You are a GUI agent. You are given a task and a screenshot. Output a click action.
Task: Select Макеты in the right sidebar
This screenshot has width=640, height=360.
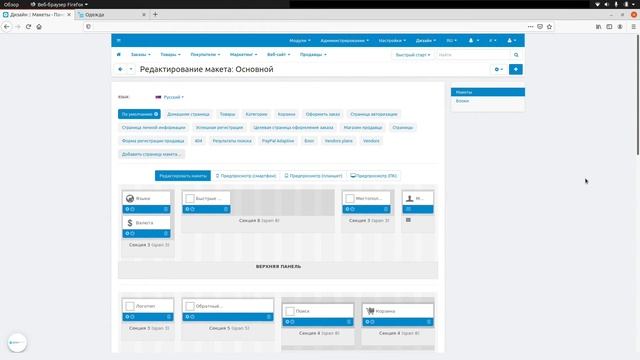click(x=488, y=92)
